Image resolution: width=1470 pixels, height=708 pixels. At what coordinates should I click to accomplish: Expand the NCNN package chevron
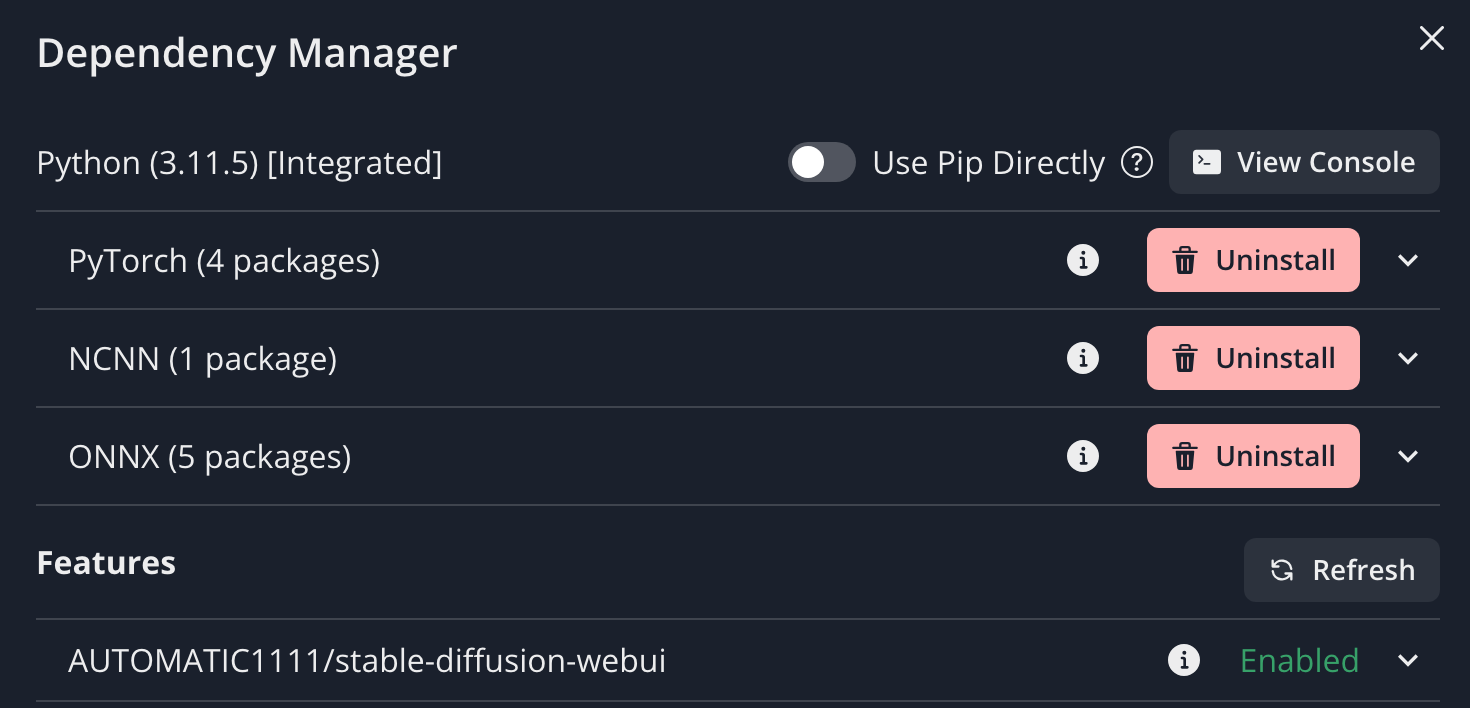tap(1408, 358)
